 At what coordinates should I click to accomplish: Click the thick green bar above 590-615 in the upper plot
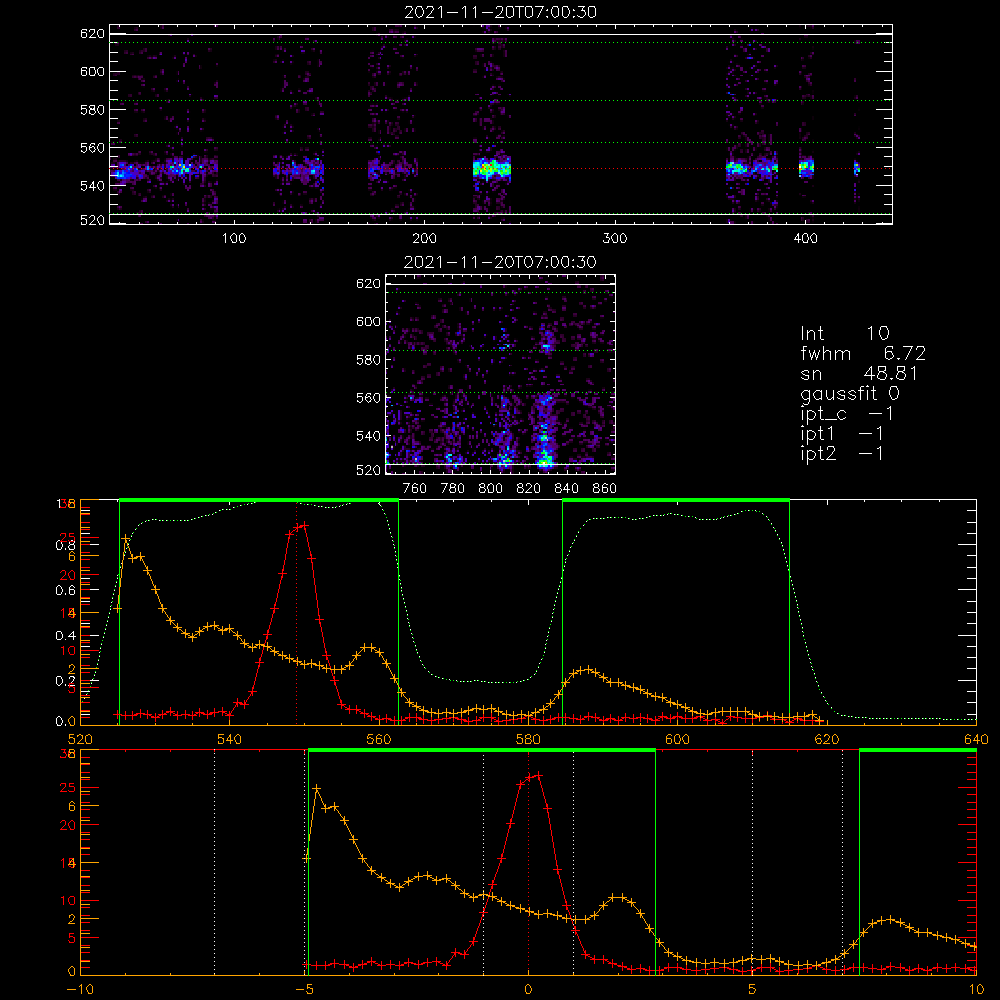coord(675,500)
